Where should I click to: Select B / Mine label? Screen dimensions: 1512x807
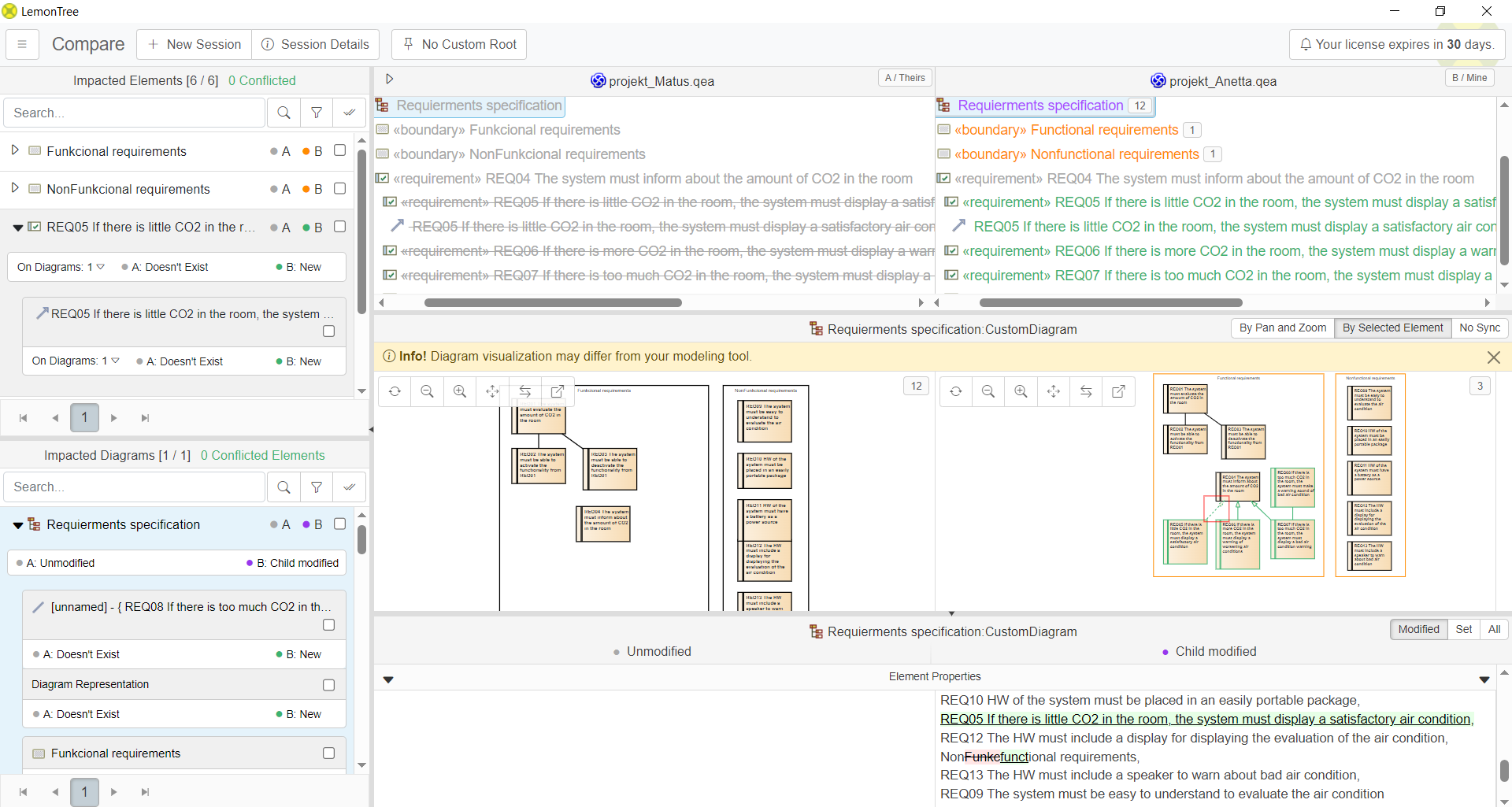[x=1469, y=77]
